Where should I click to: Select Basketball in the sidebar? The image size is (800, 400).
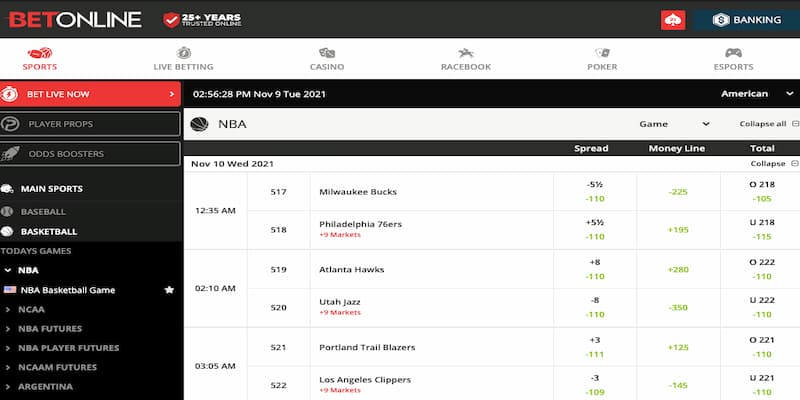click(x=49, y=232)
